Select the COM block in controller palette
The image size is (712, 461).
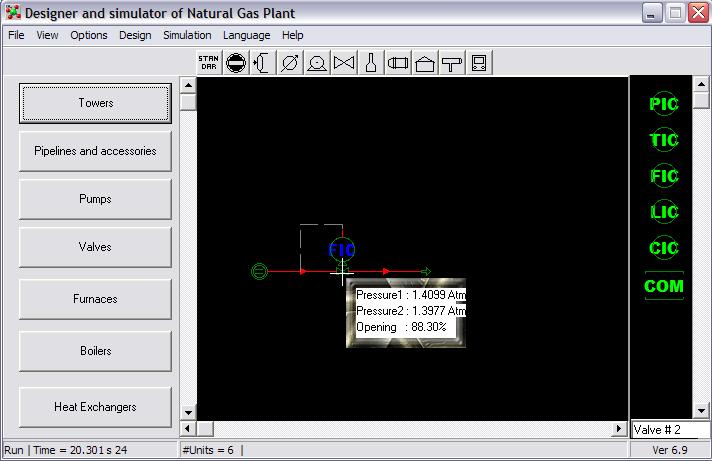[x=664, y=286]
